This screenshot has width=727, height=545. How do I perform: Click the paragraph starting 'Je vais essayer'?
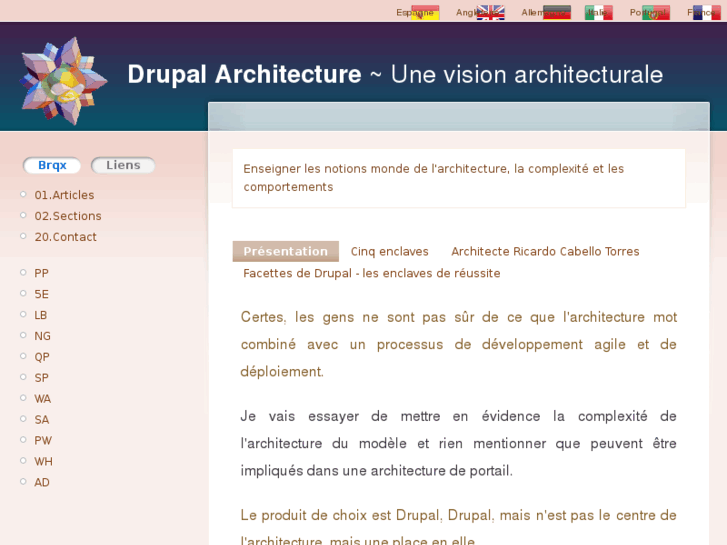(459, 443)
